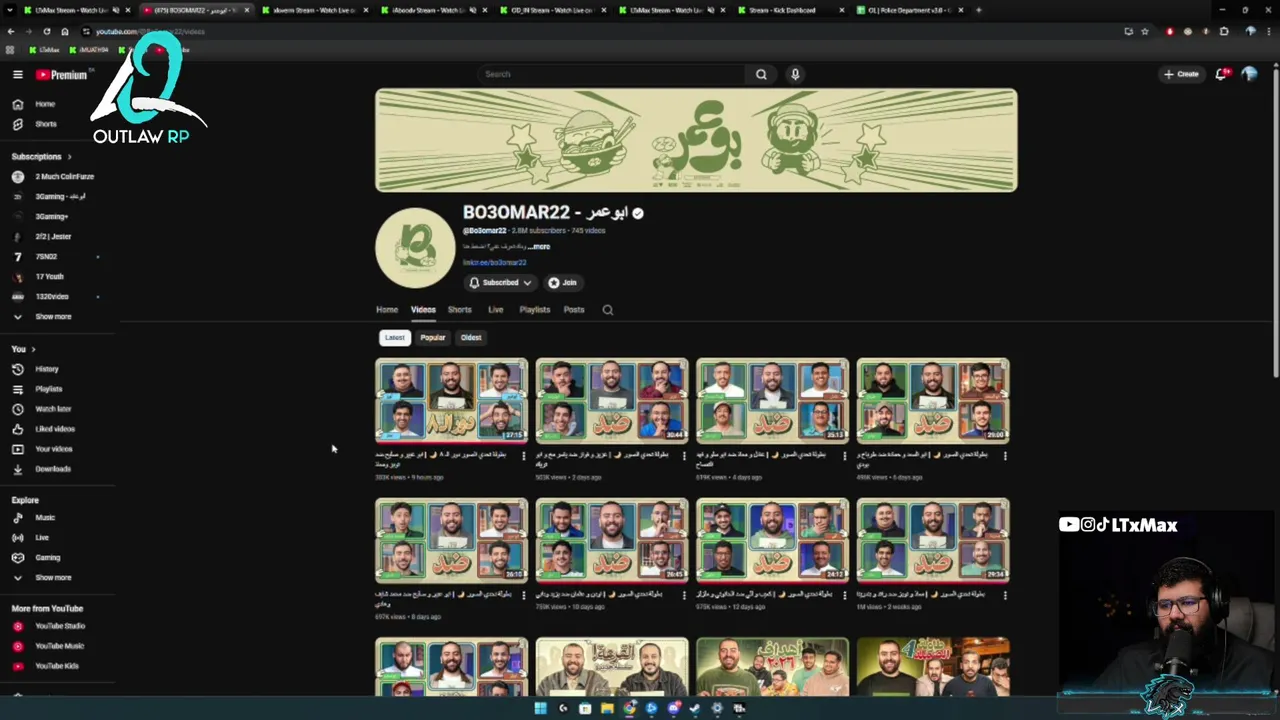Open Your videos in the sidebar

pos(53,449)
